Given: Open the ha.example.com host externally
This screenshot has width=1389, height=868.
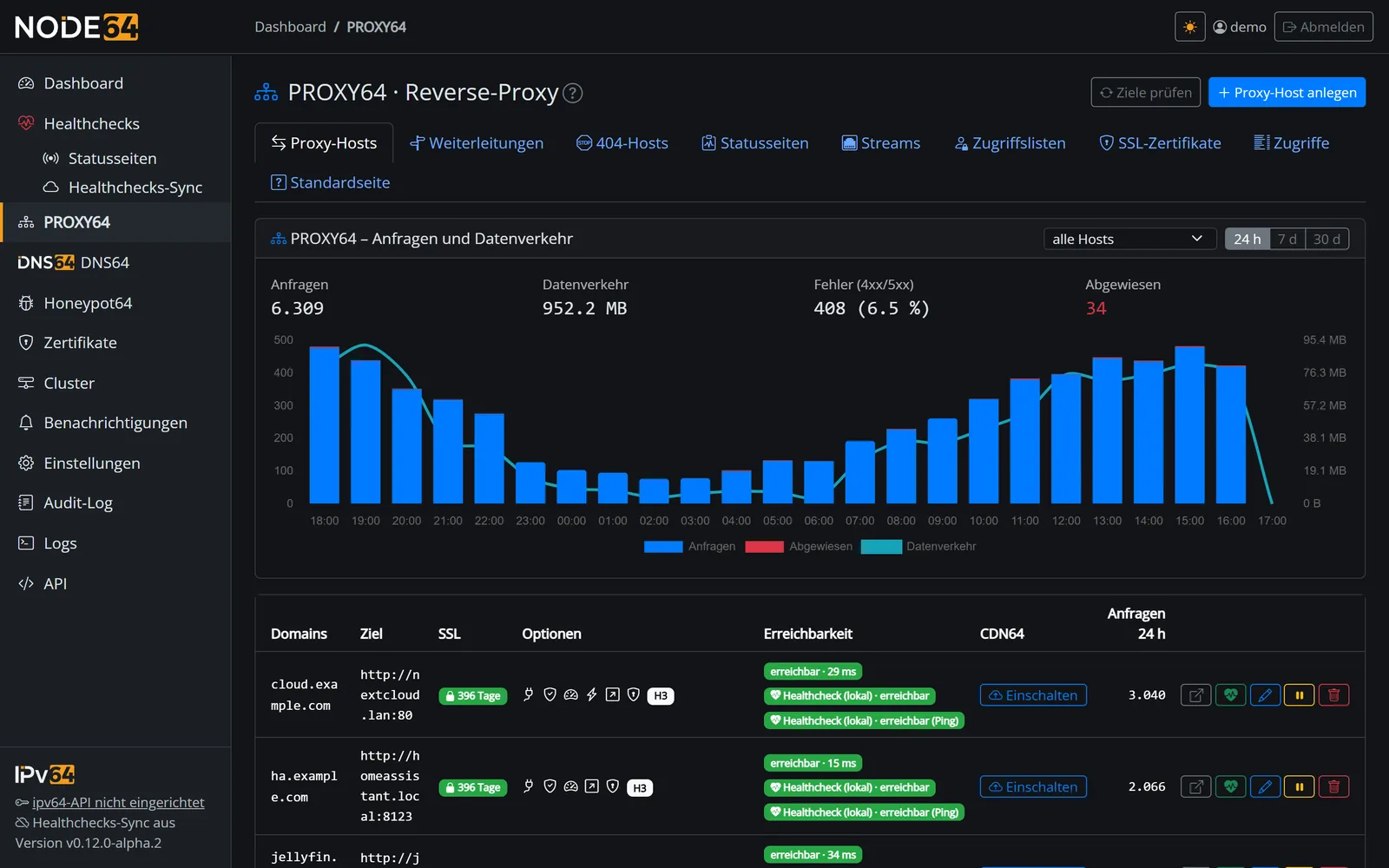Looking at the screenshot, I should (x=1195, y=787).
